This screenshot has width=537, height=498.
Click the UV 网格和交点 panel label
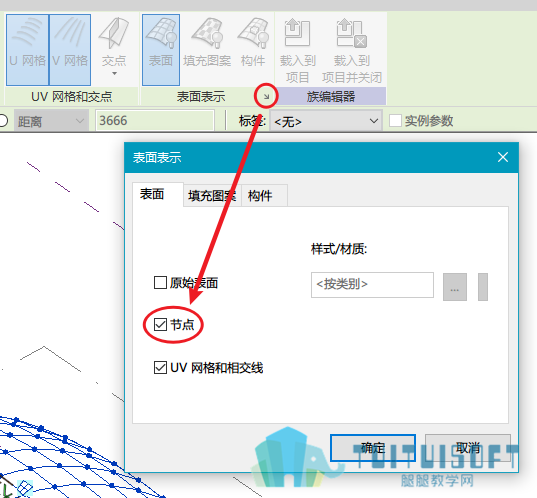(x=72, y=97)
